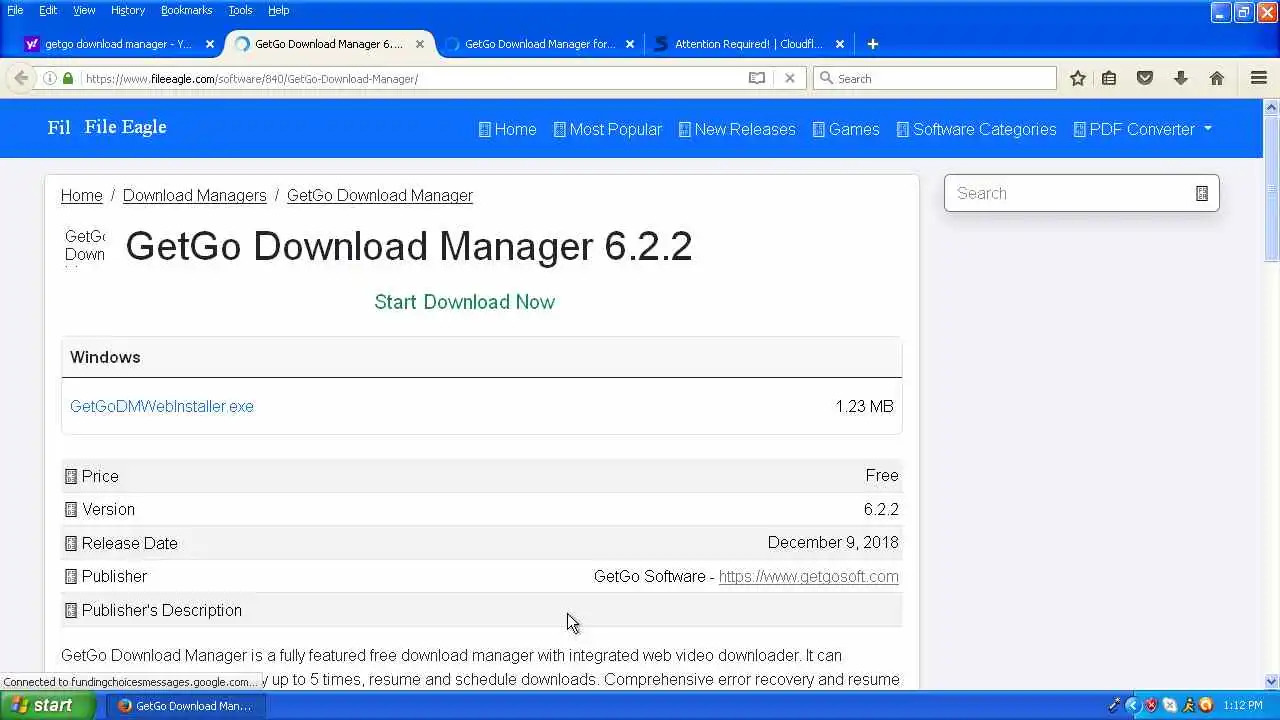Open the Bookmarks menu

186,10
